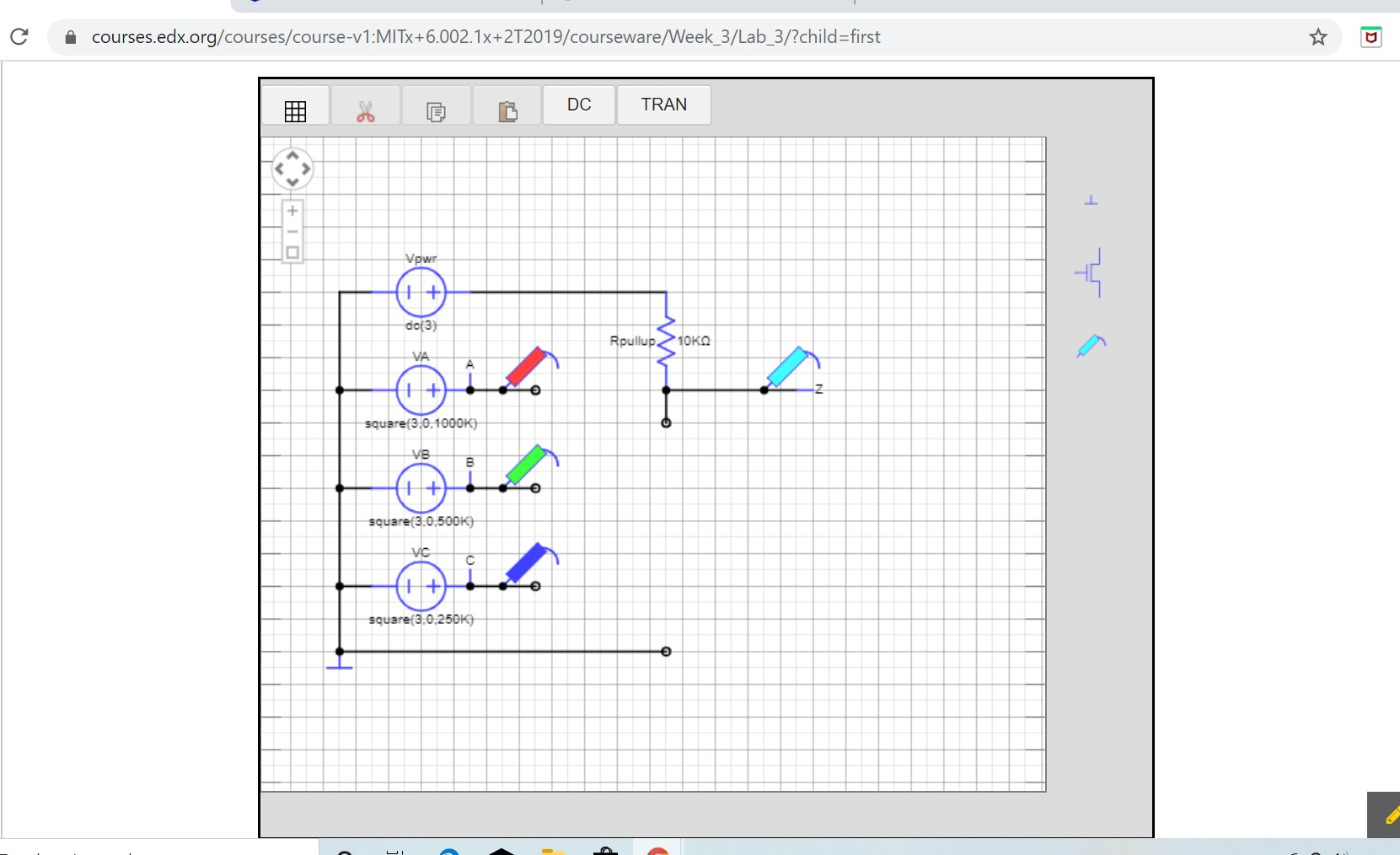Select the green probe on node B
This screenshot has height=855, width=1400.
coord(531,464)
